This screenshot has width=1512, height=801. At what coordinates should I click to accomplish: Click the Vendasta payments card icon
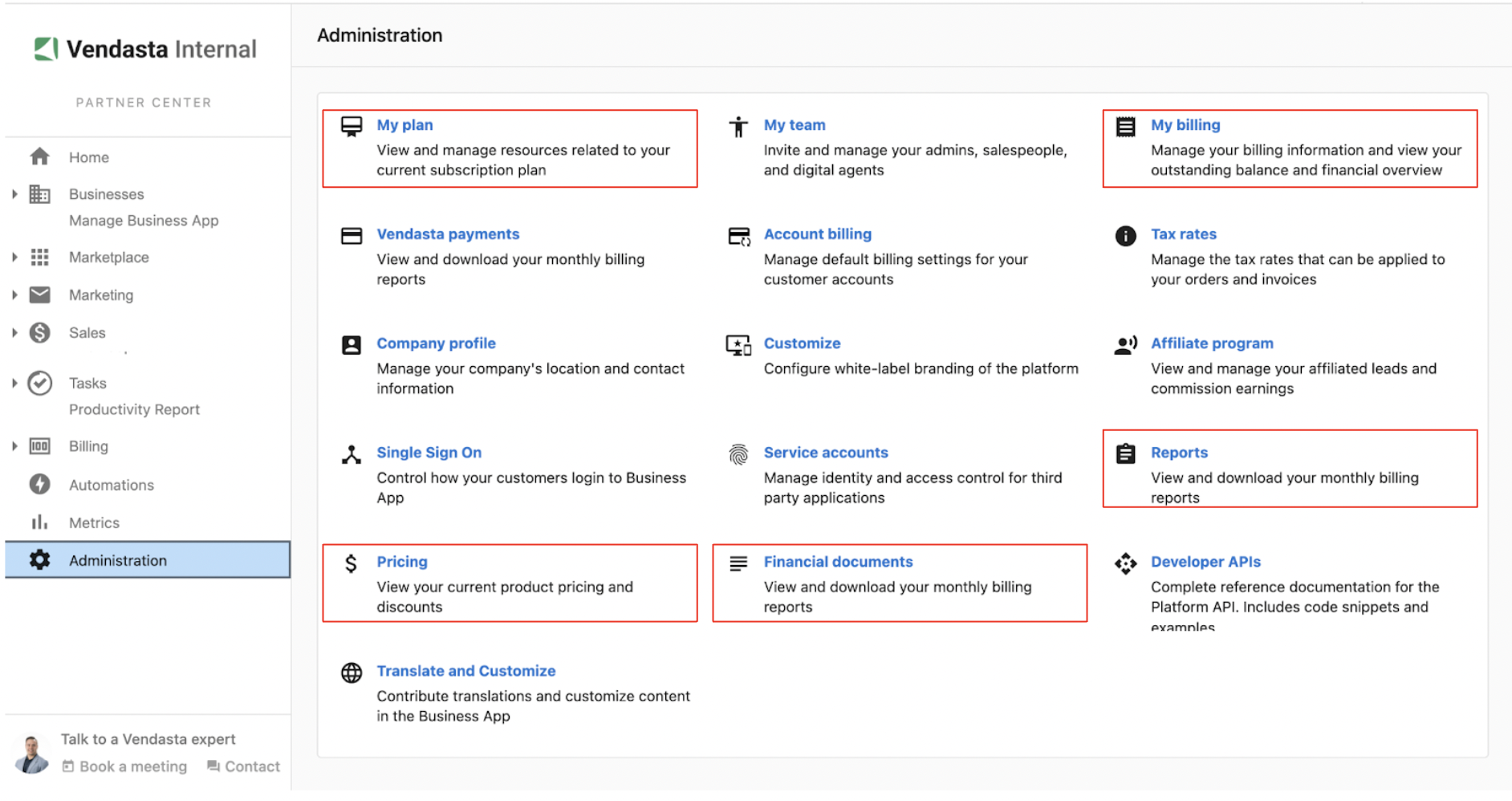pos(352,236)
